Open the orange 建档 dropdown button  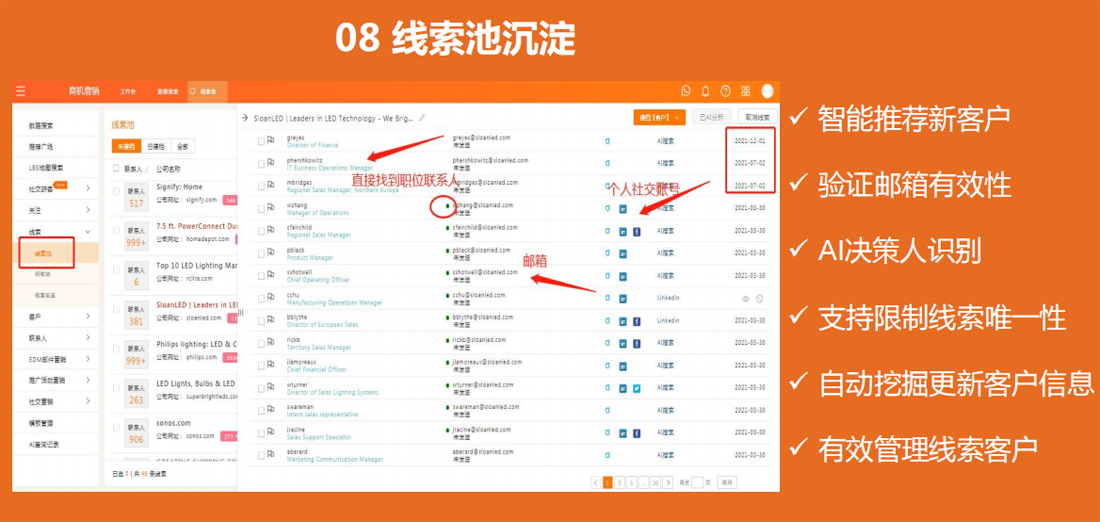coord(659,118)
